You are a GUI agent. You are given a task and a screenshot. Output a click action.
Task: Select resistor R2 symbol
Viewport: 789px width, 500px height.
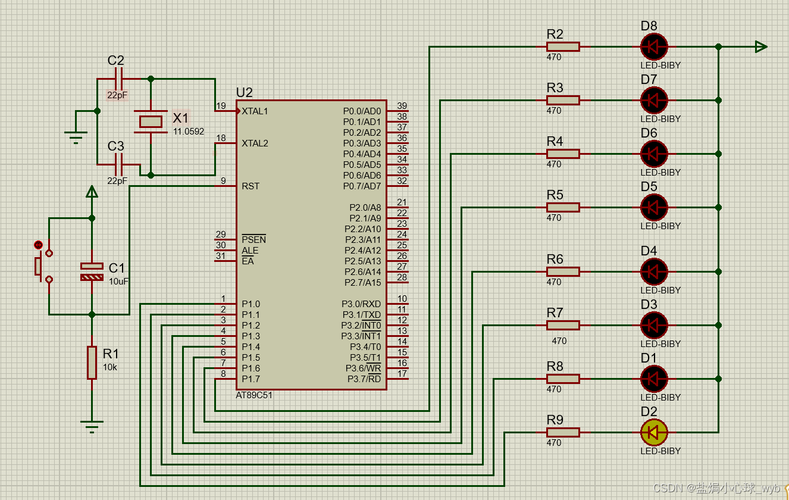pos(563,47)
